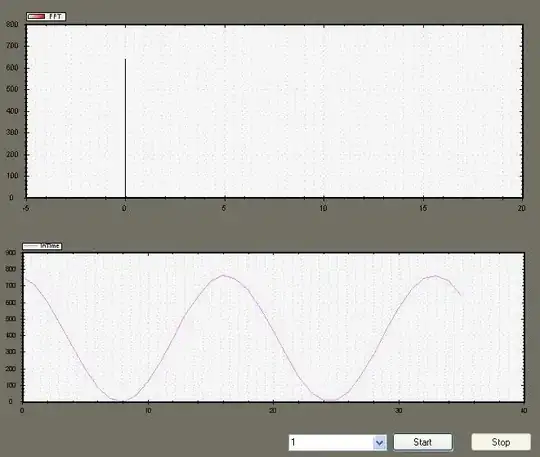Click the red FFT legend color marker

coord(37,17)
